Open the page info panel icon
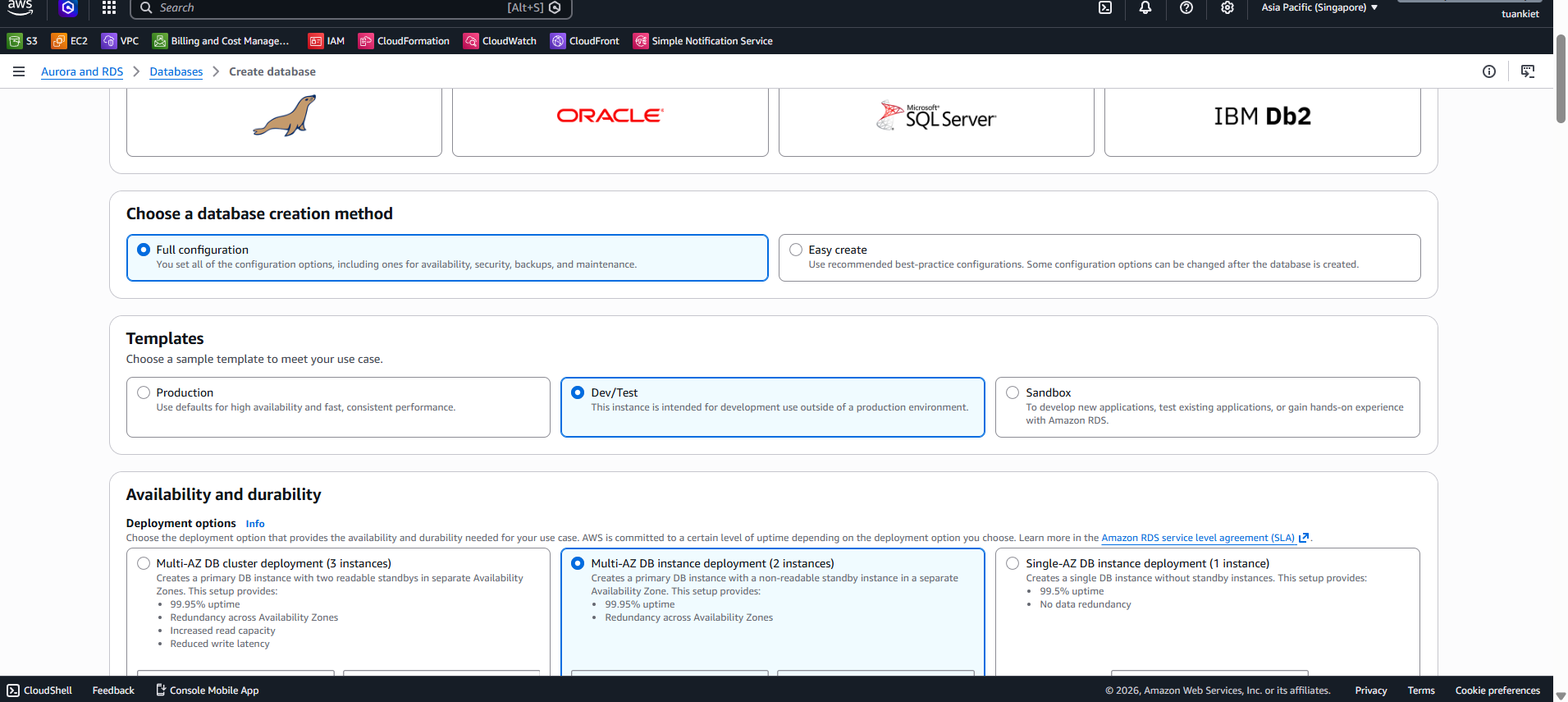 (1488, 72)
